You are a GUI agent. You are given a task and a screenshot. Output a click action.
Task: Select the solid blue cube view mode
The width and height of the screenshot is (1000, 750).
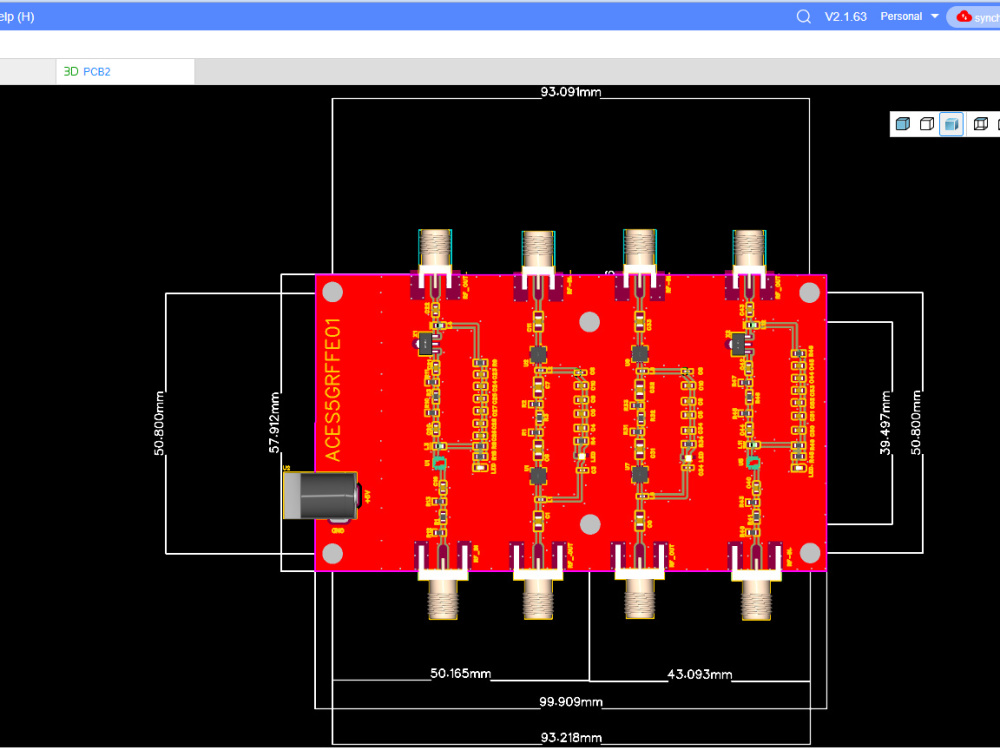tap(903, 123)
